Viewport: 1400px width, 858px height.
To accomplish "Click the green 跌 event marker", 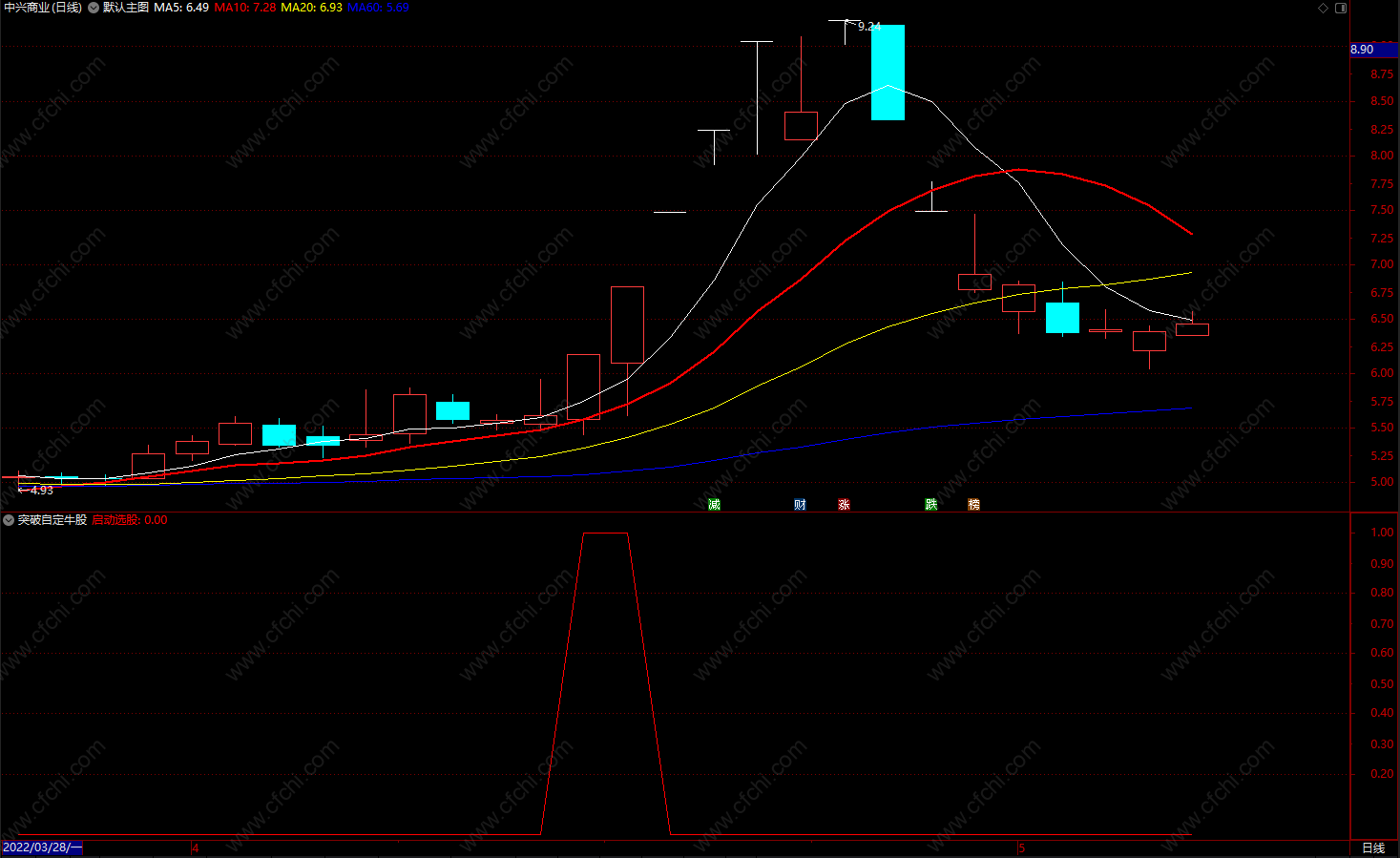I will [x=930, y=504].
